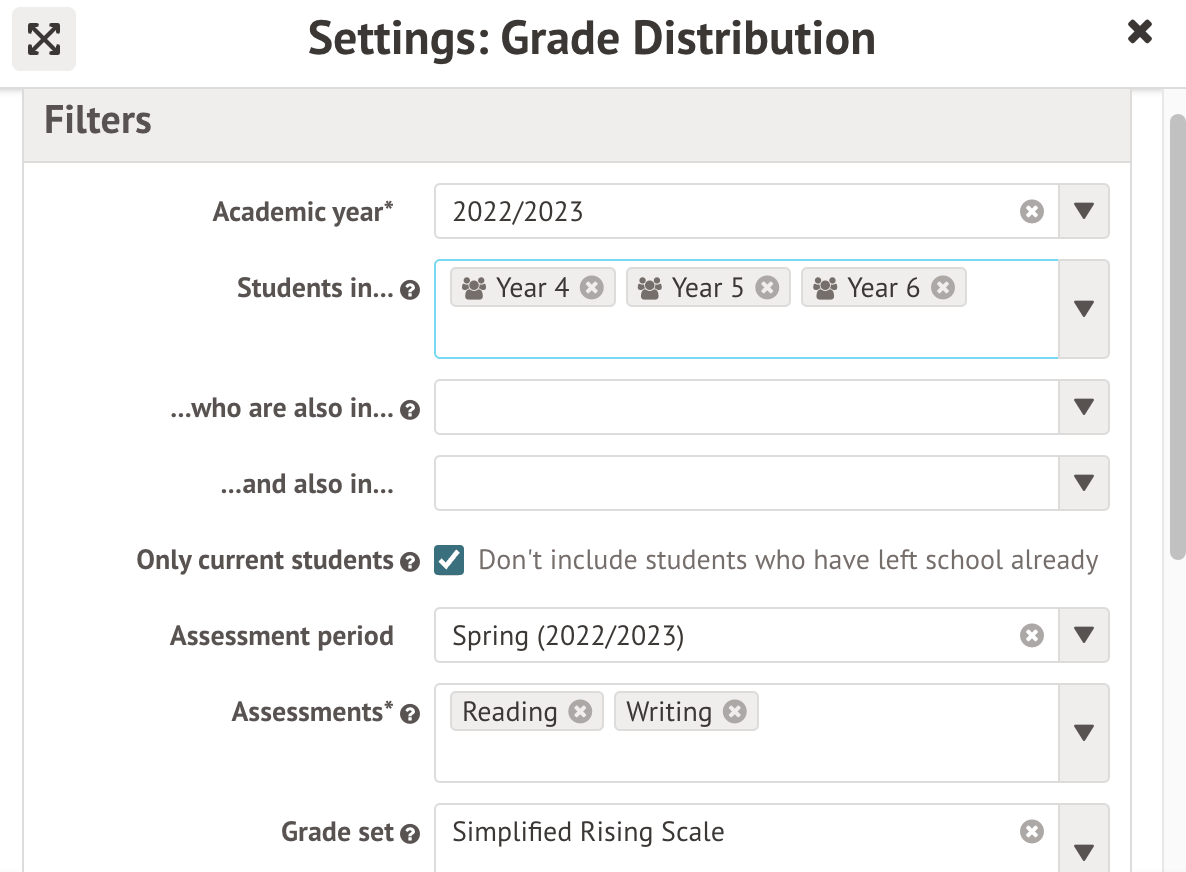Close the Grade Distribution settings dialog
The width and height of the screenshot is (1186, 872).
pos(1140,33)
